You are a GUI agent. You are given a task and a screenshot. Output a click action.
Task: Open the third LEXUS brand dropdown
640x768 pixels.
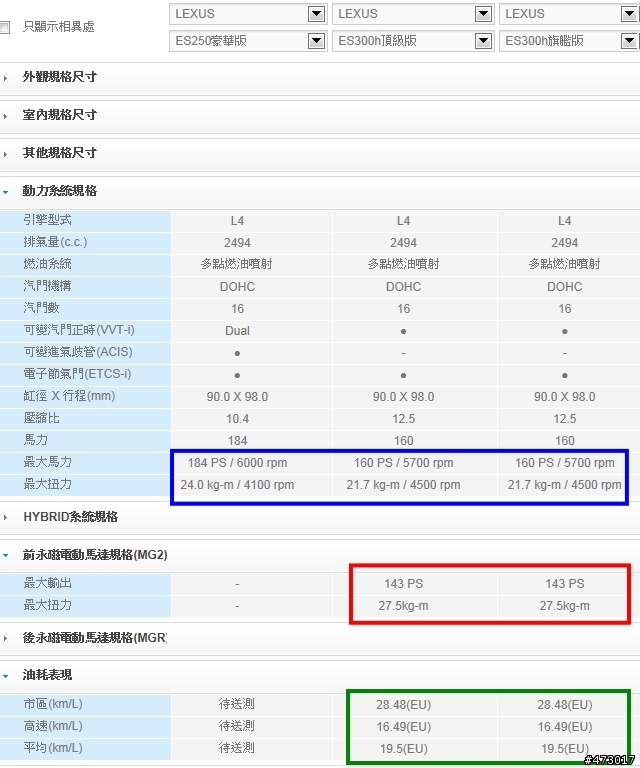(569, 14)
